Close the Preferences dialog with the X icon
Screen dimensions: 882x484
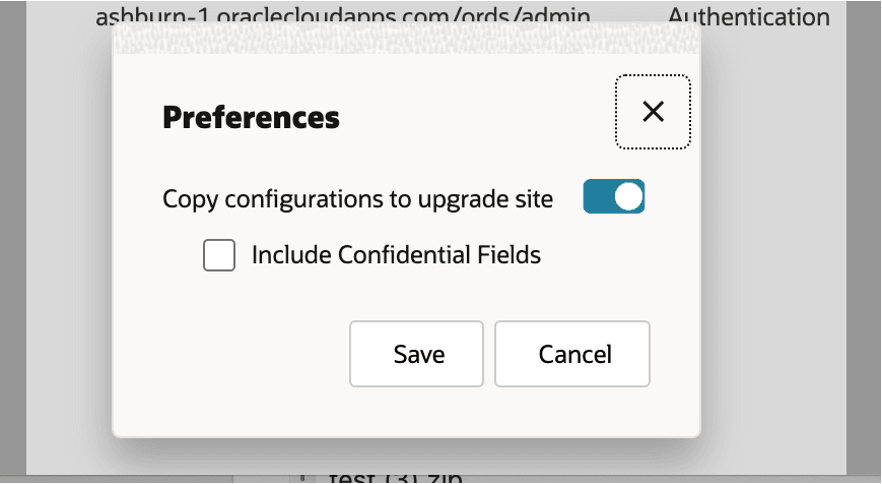coord(652,111)
